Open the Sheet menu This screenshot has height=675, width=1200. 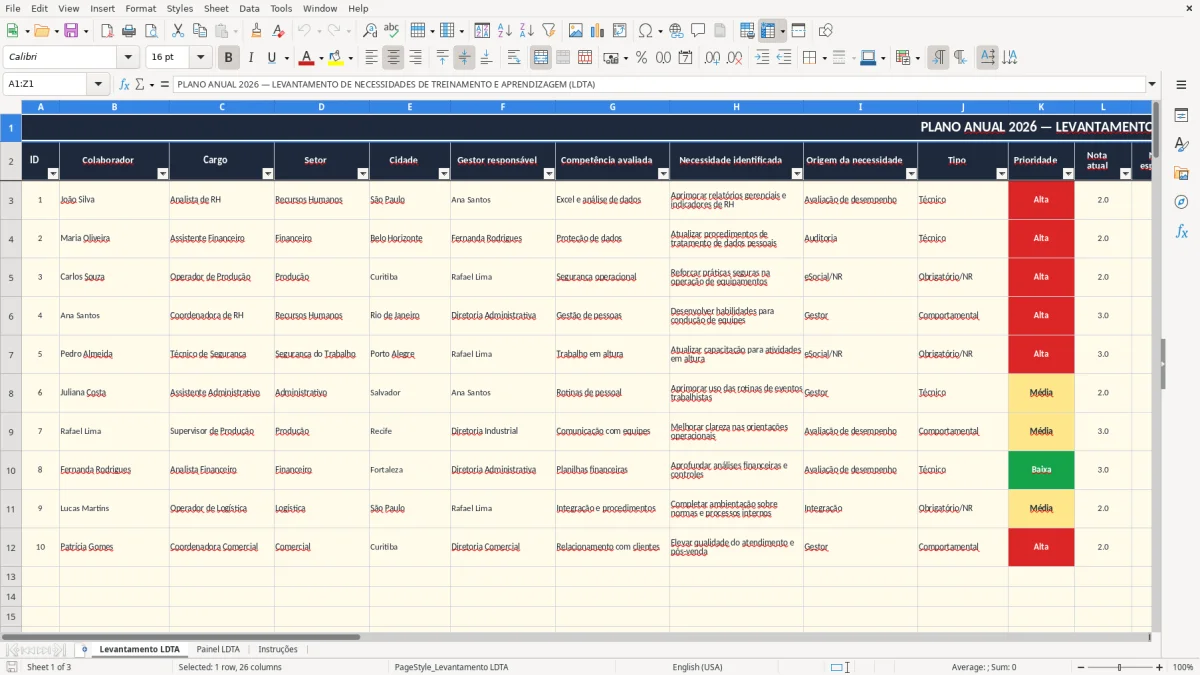click(x=216, y=8)
